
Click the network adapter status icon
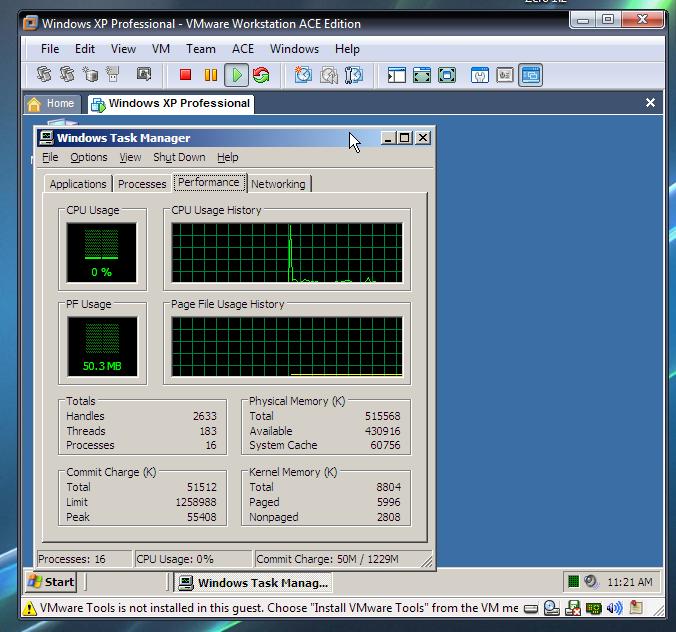(x=594, y=608)
